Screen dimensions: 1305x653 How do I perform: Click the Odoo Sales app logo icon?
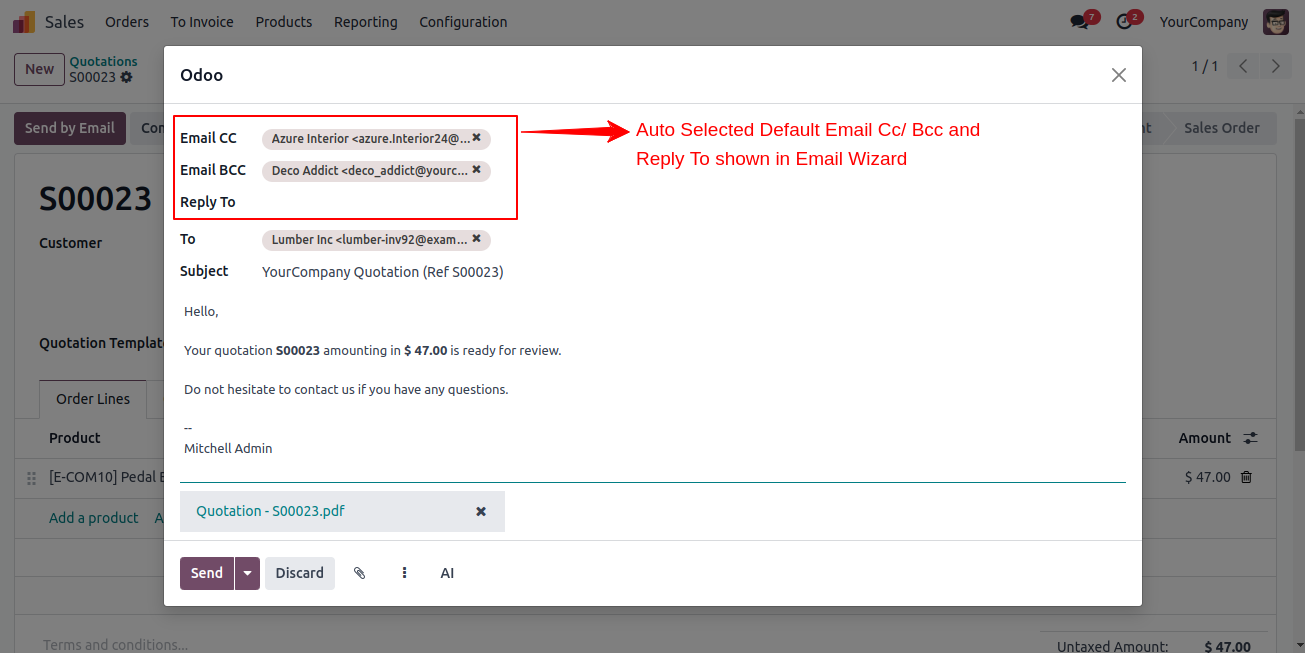coord(24,21)
